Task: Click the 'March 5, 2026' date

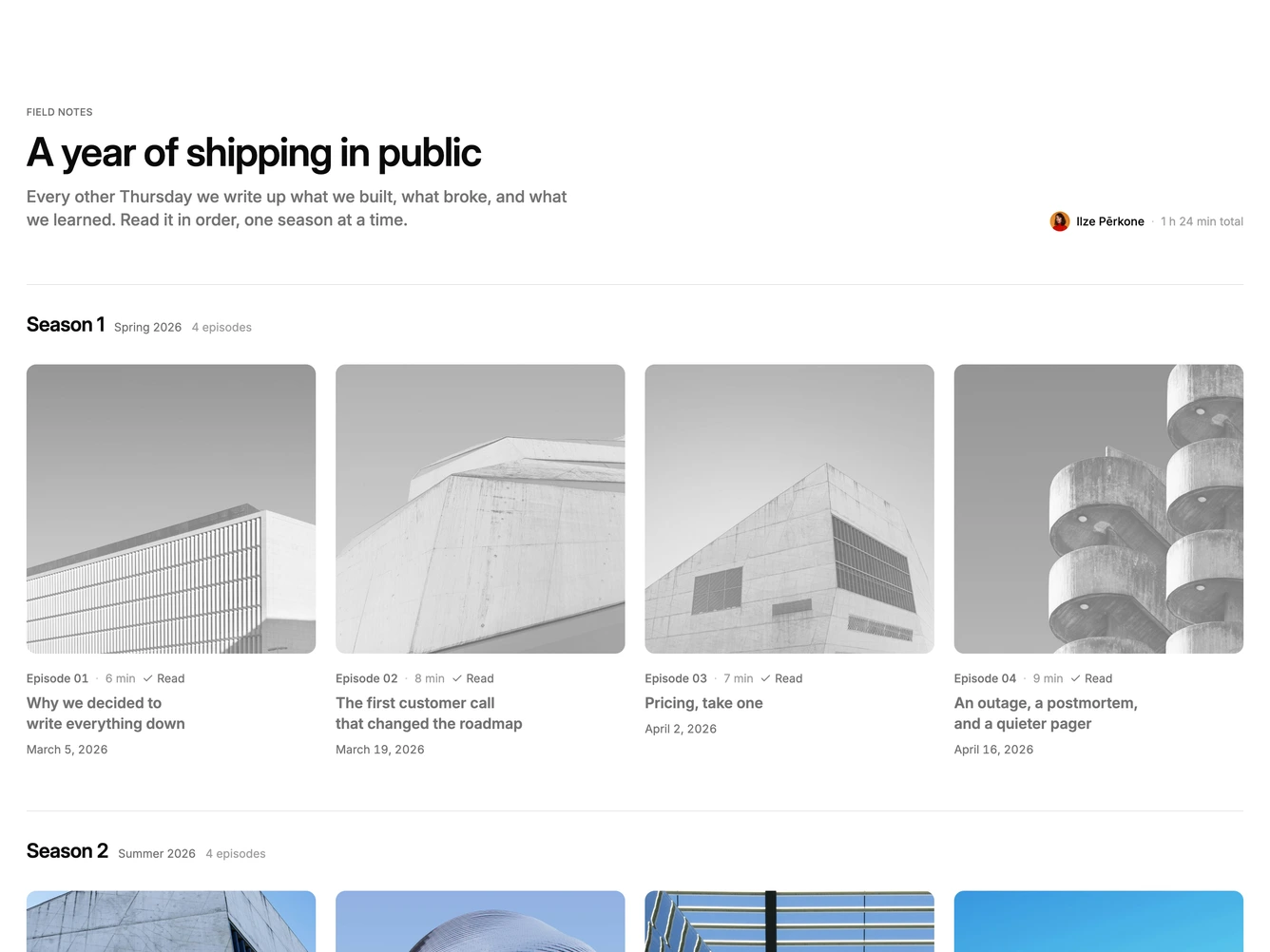Action: point(67,750)
